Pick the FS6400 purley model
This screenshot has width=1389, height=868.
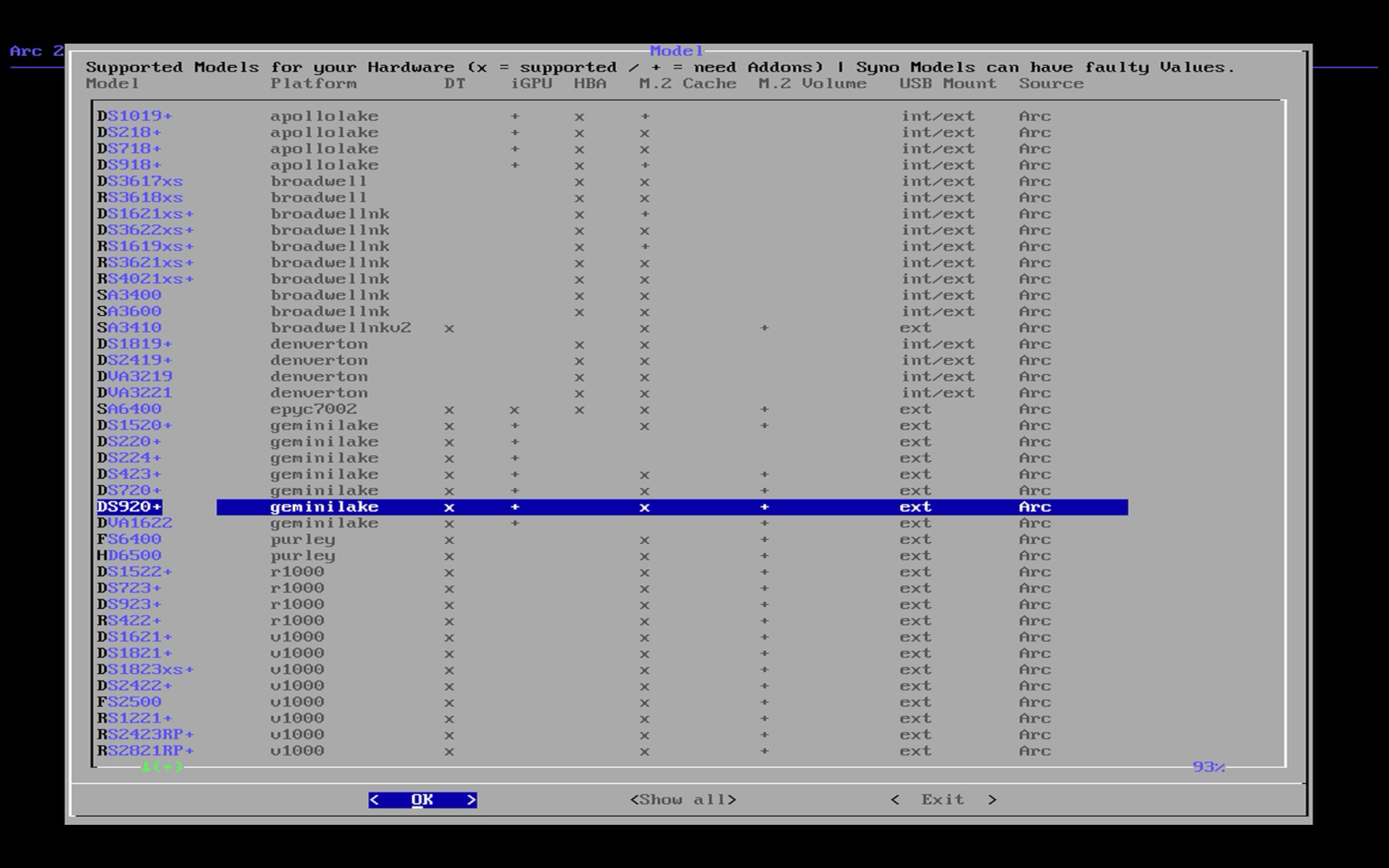(130, 539)
